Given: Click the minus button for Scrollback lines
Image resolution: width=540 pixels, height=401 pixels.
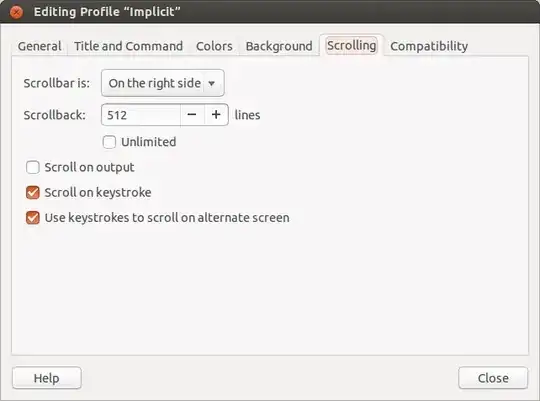Looking at the screenshot, I should pos(192,115).
